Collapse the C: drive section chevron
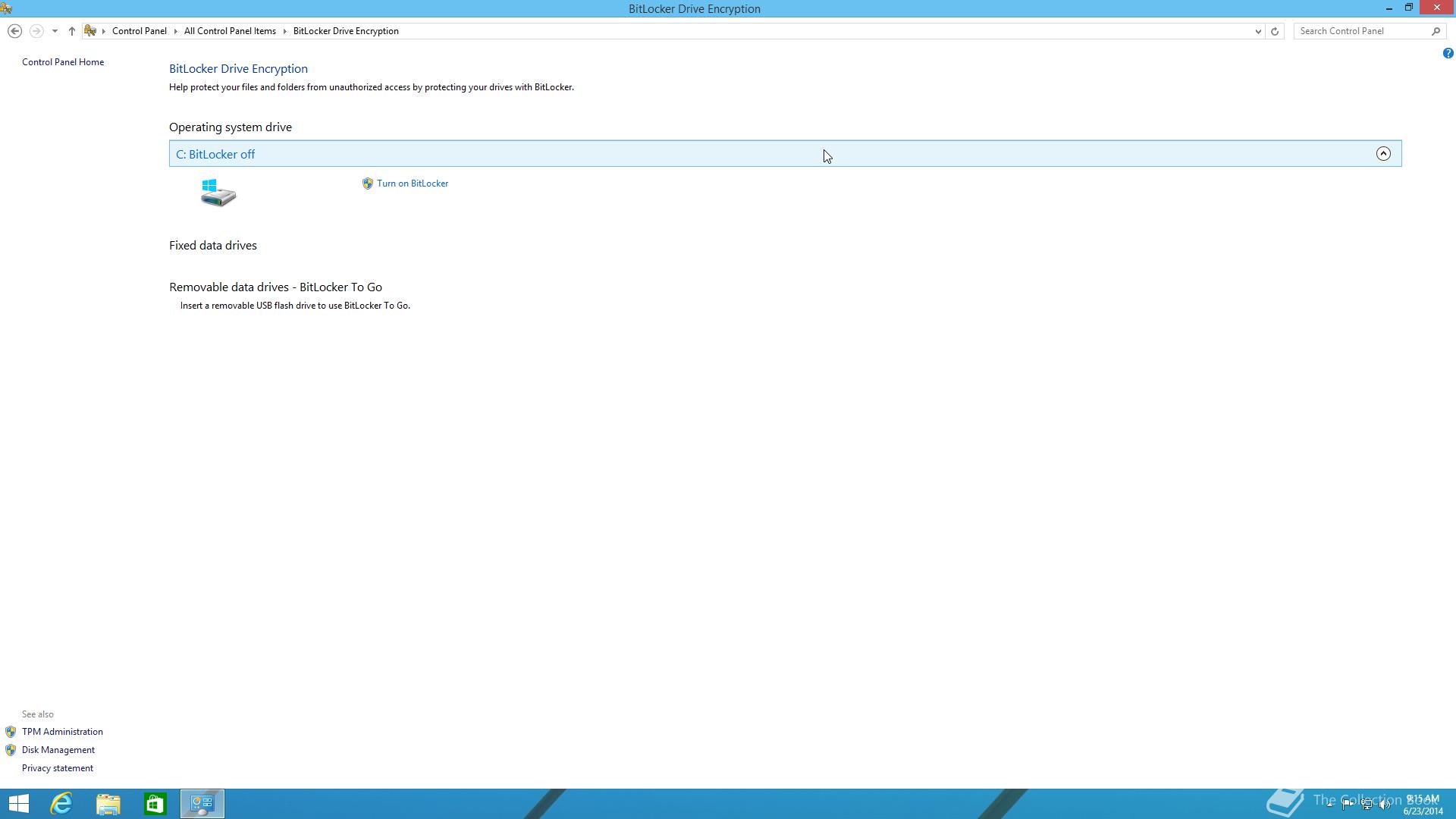Screen dimensions: 1456x819 (x=1383, y=154)
